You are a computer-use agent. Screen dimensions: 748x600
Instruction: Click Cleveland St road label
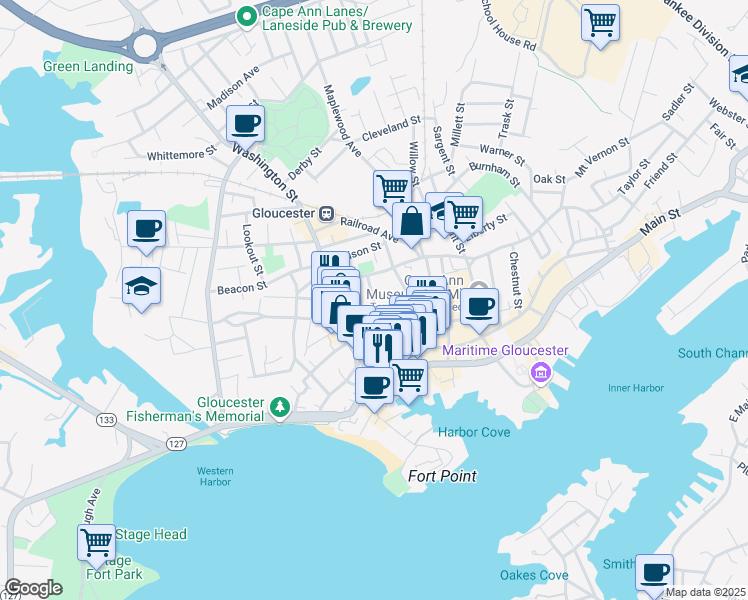tap(391, 128)
